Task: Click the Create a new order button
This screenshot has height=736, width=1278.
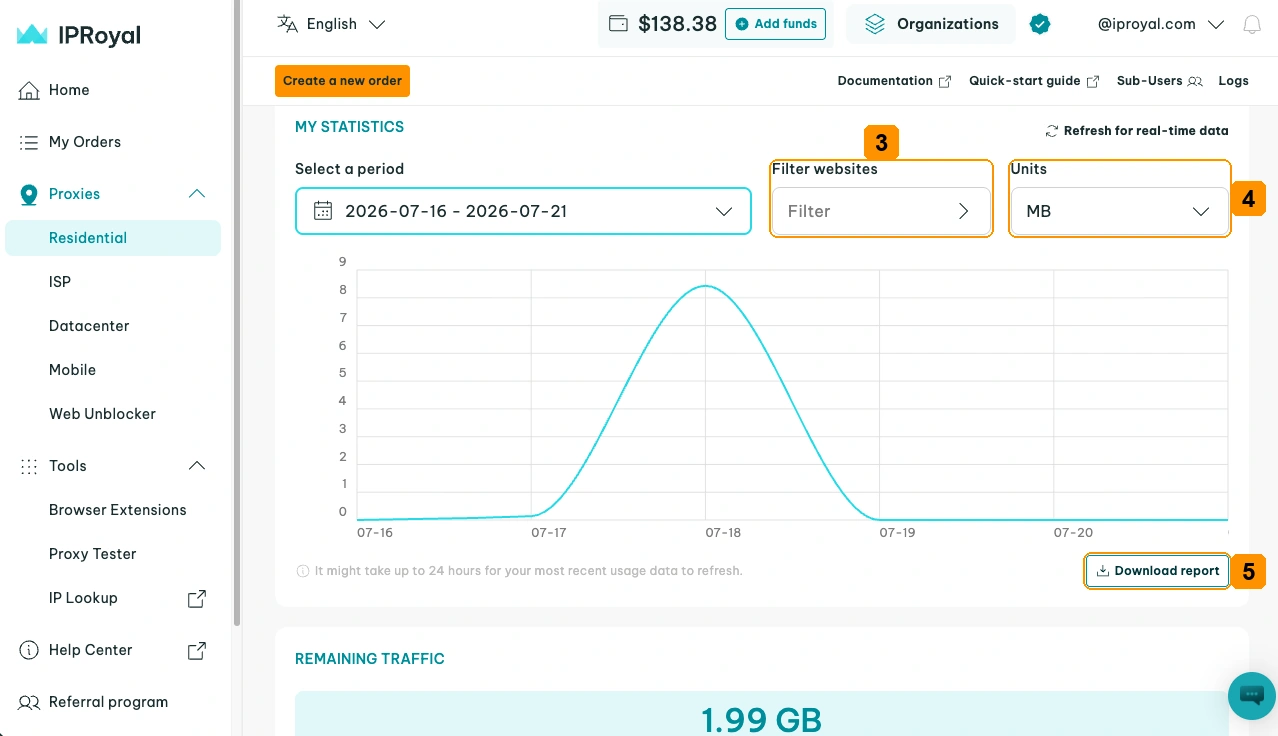Action: click(x=342, y=81)
